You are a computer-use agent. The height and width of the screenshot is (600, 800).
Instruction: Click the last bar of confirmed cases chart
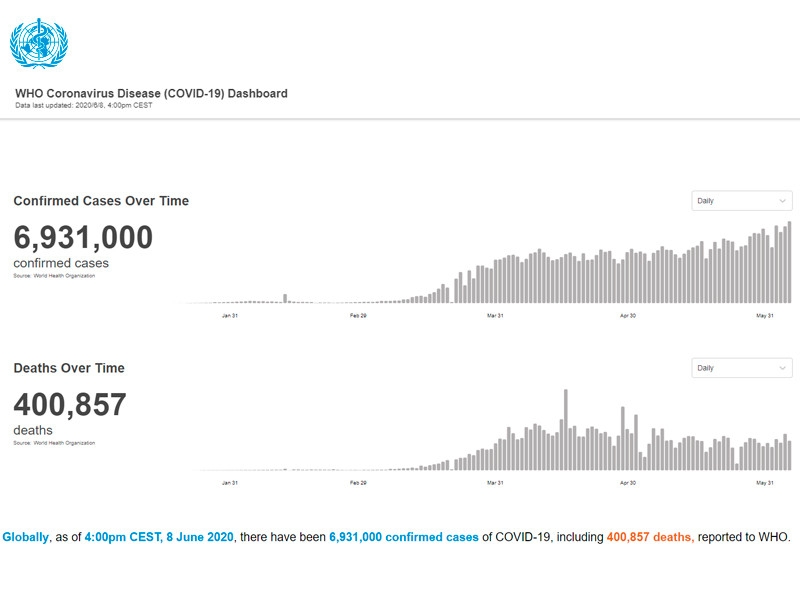click(x=790, y=262)
